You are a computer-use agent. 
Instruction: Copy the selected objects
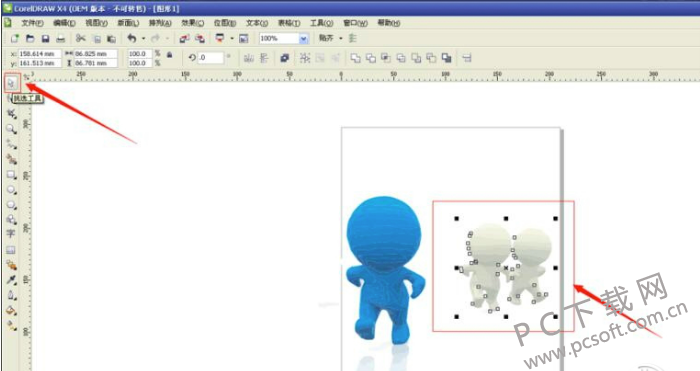[96, 39]
